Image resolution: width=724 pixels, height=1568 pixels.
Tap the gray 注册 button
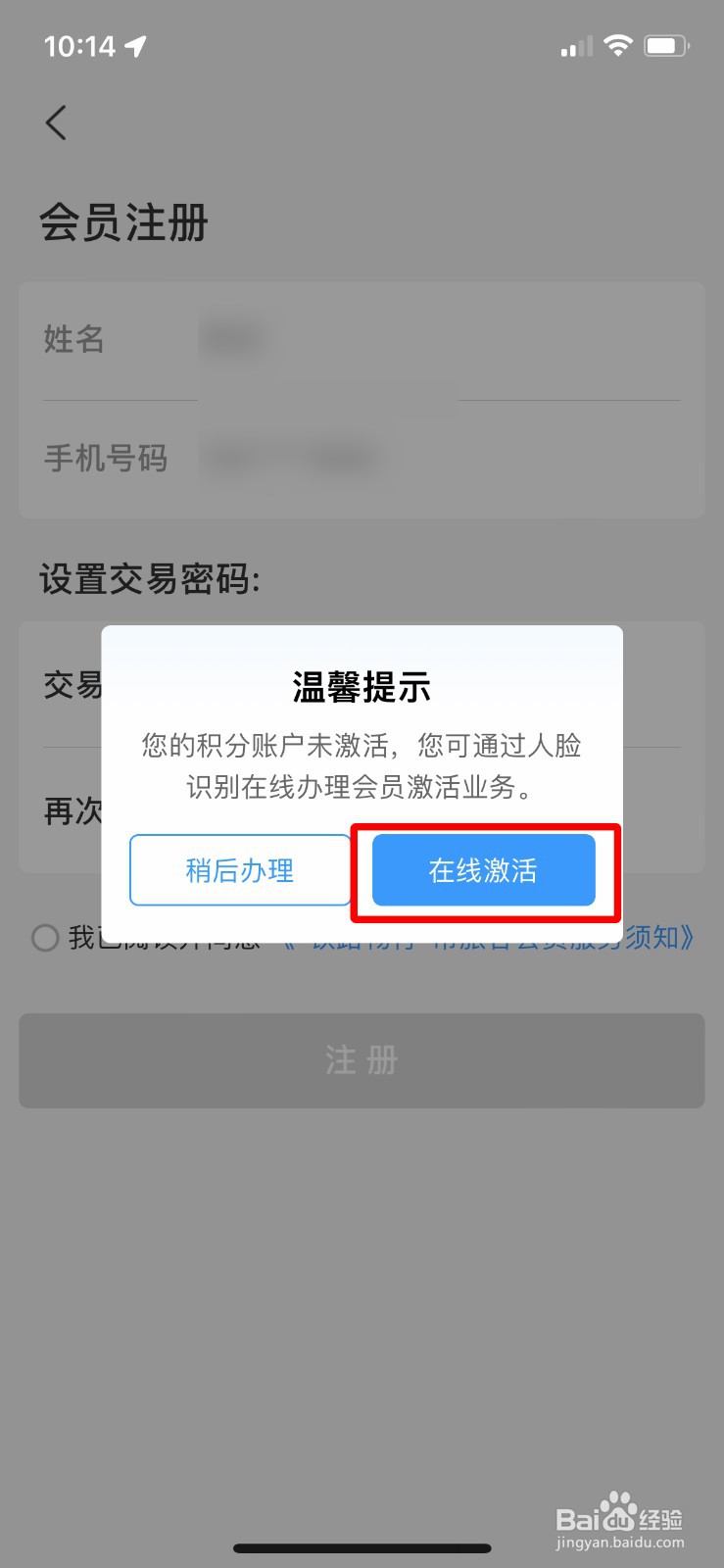click(362, 1060)
